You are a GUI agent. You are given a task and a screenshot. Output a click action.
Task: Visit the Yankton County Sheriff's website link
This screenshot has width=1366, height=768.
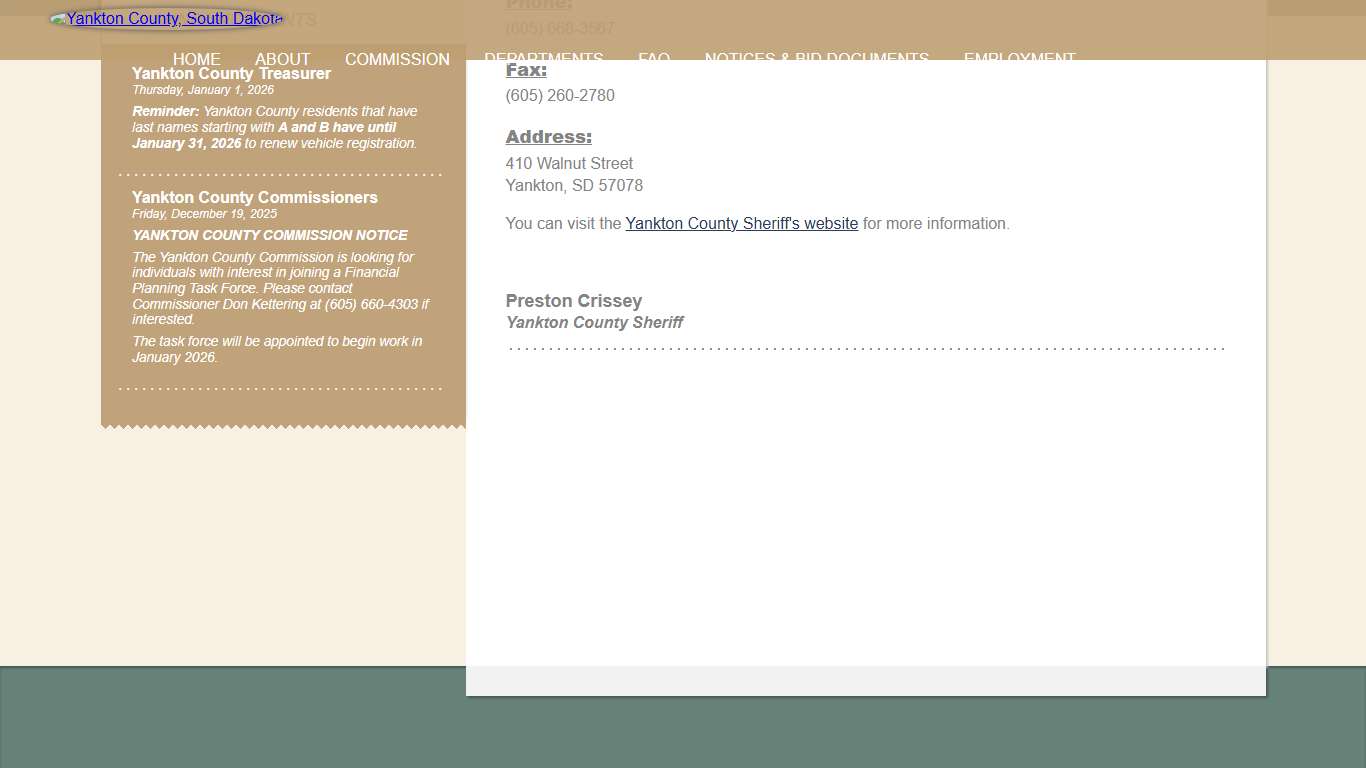[x=741, y=224]
